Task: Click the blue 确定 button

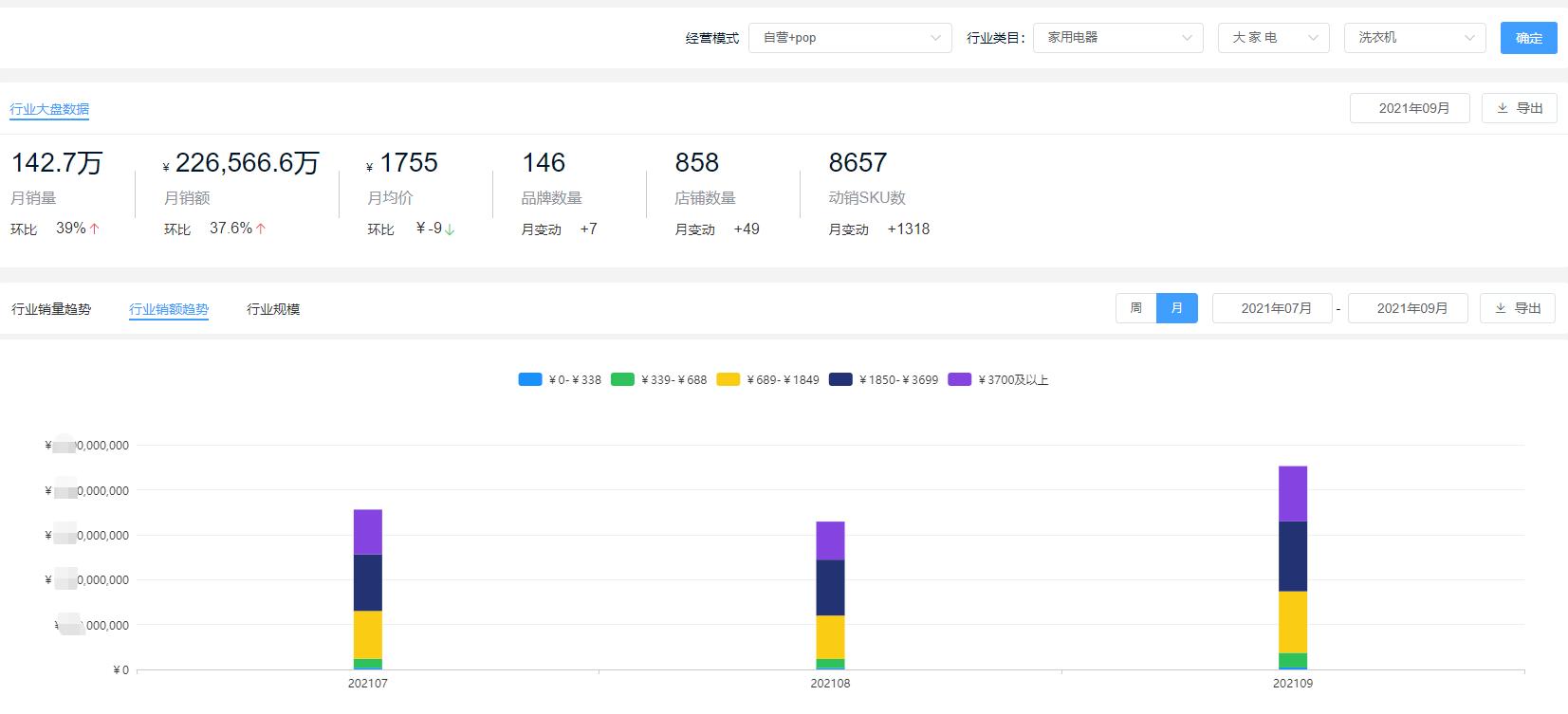Action: pos(1528,38)
